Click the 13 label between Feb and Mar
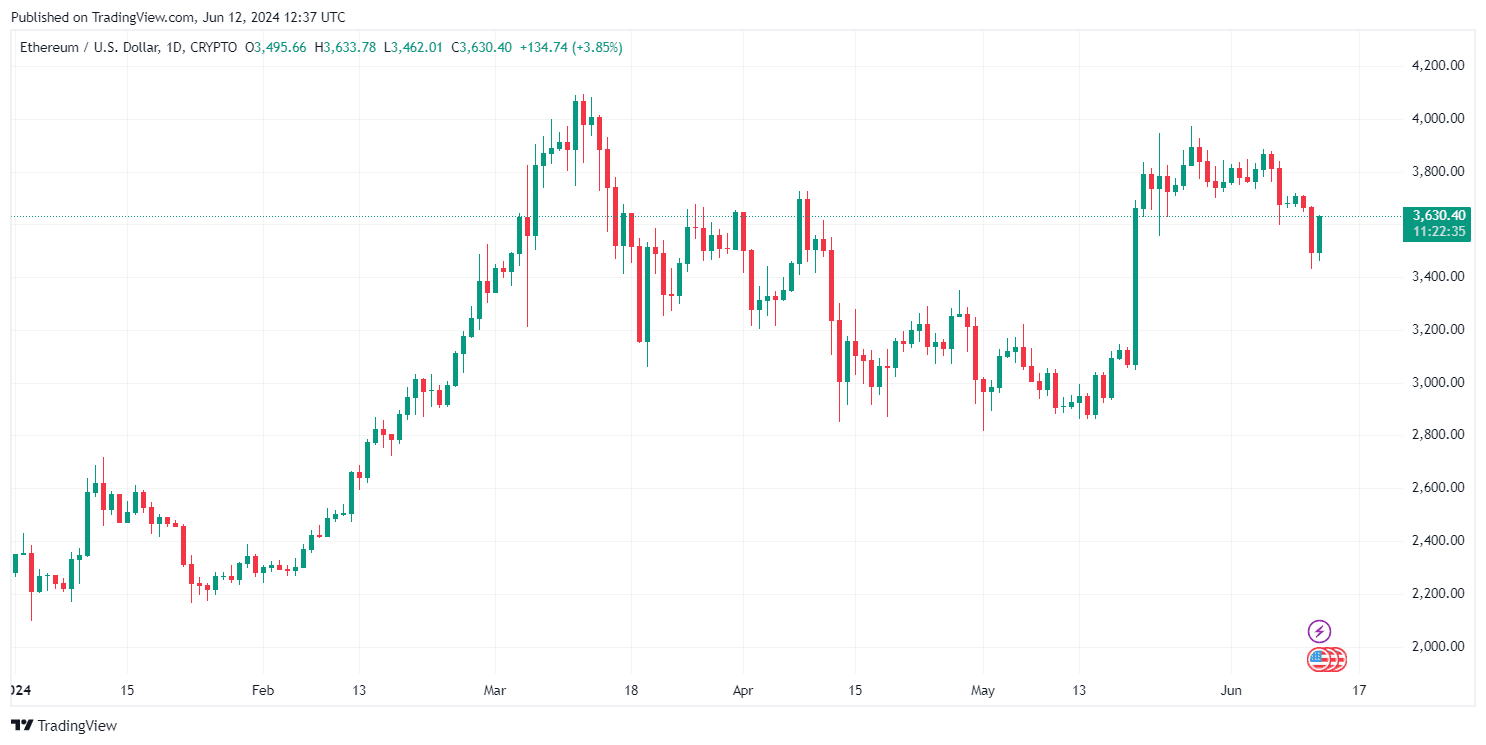 click(x=359, y=690)
